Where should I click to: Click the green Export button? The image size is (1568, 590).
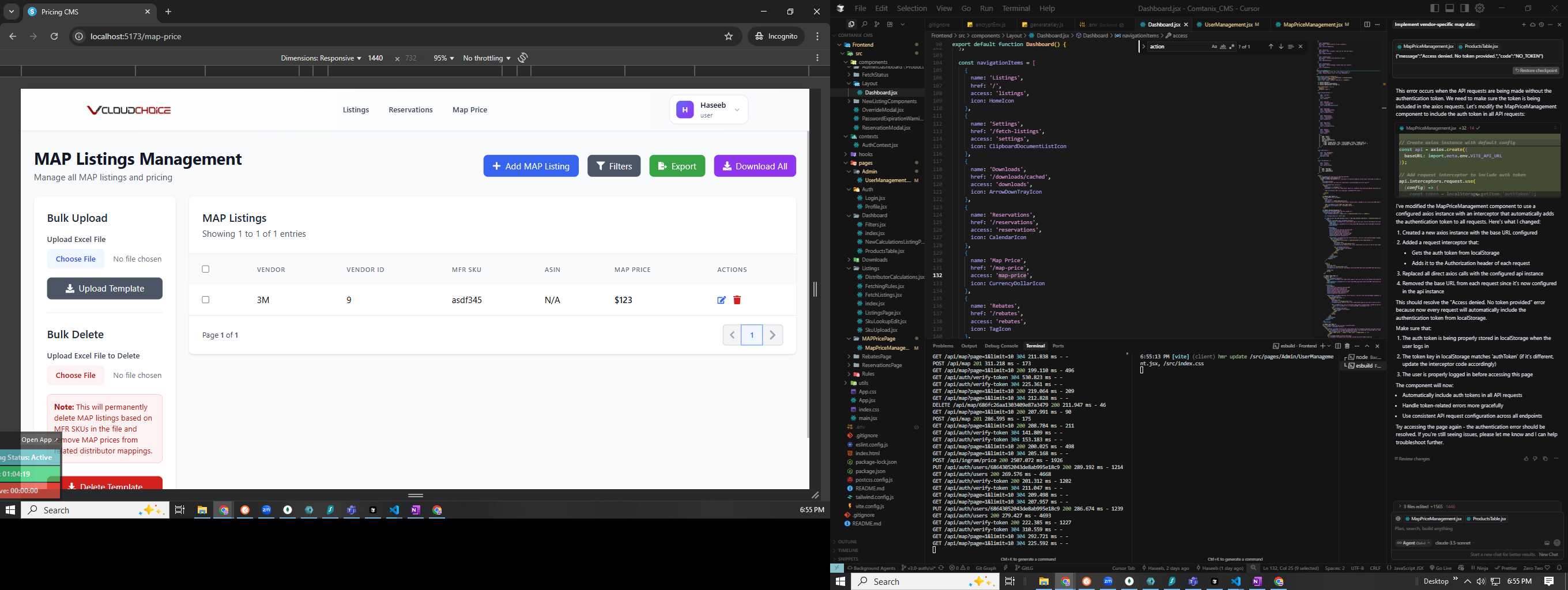[x=677, y=166]
